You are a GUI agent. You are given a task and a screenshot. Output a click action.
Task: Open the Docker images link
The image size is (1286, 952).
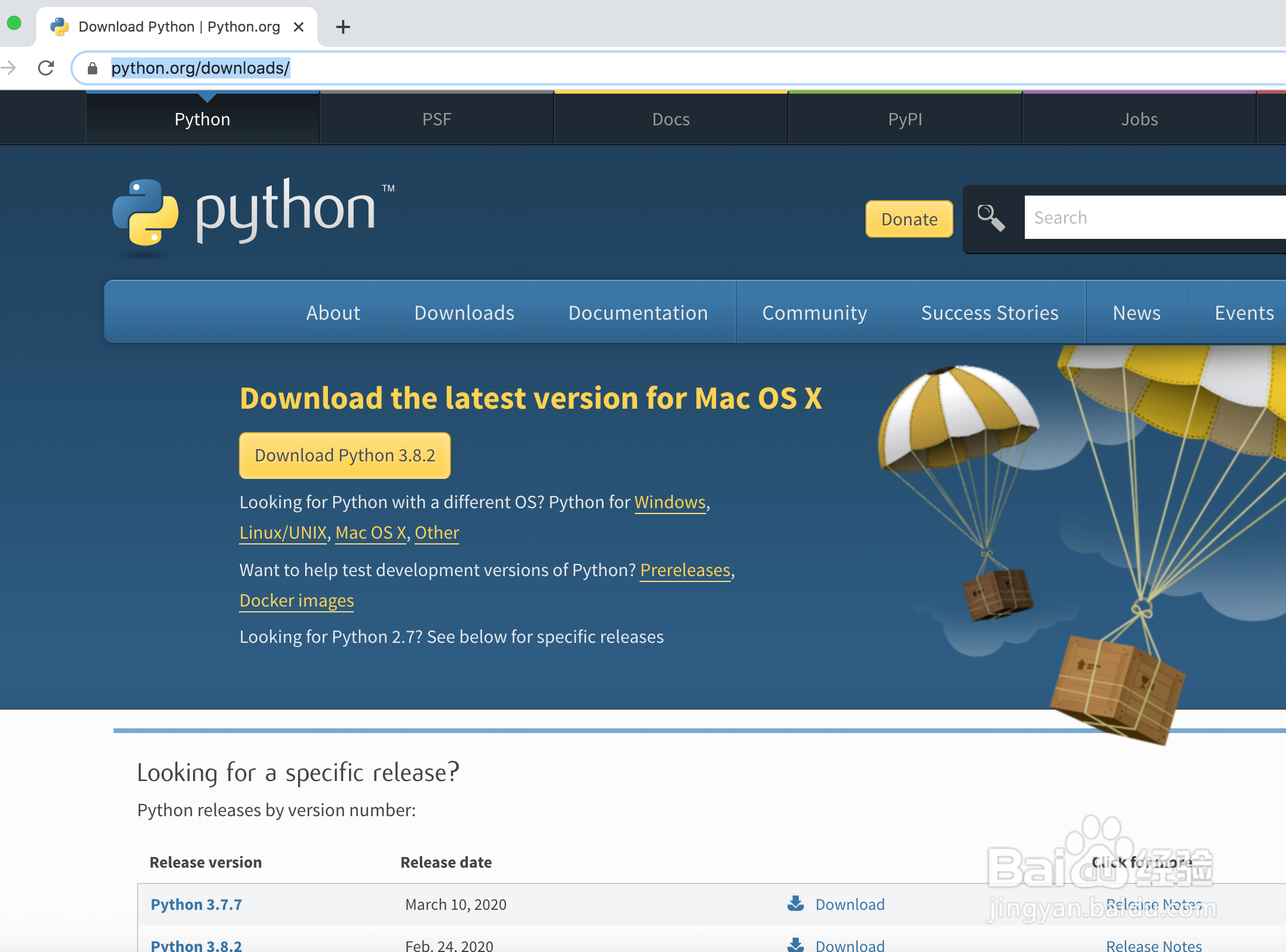point(296,601)
